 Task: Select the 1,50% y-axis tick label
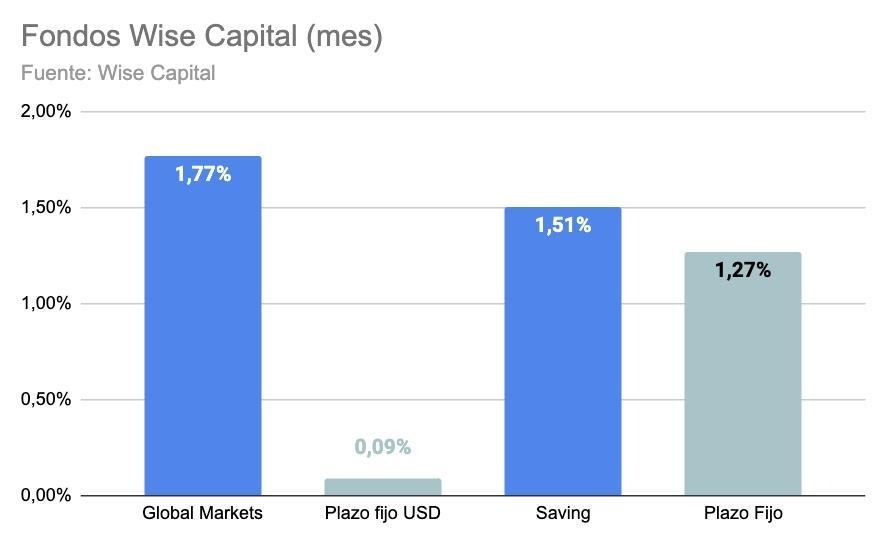[46, 207]
